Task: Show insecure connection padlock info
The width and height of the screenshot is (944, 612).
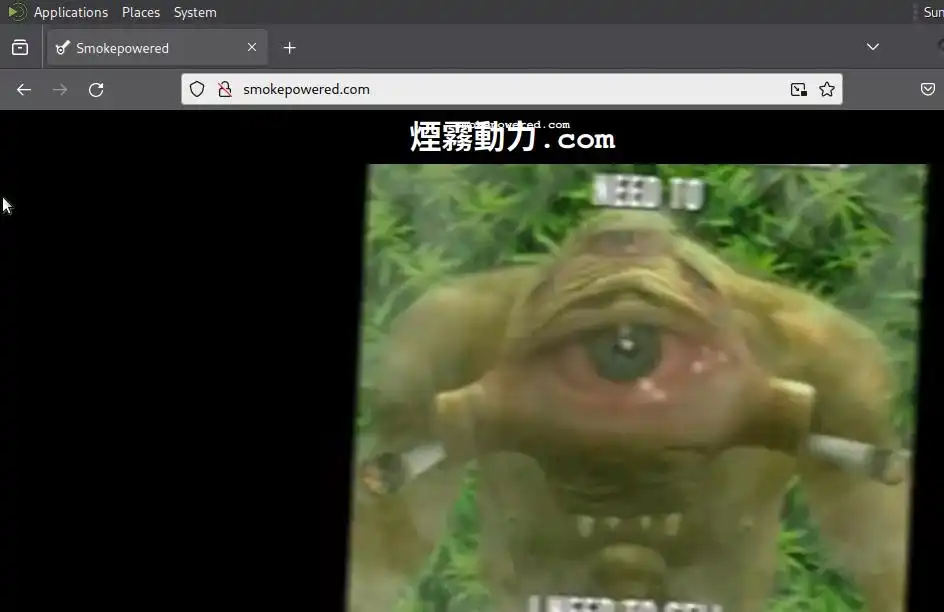Action: tap(225, 89)
